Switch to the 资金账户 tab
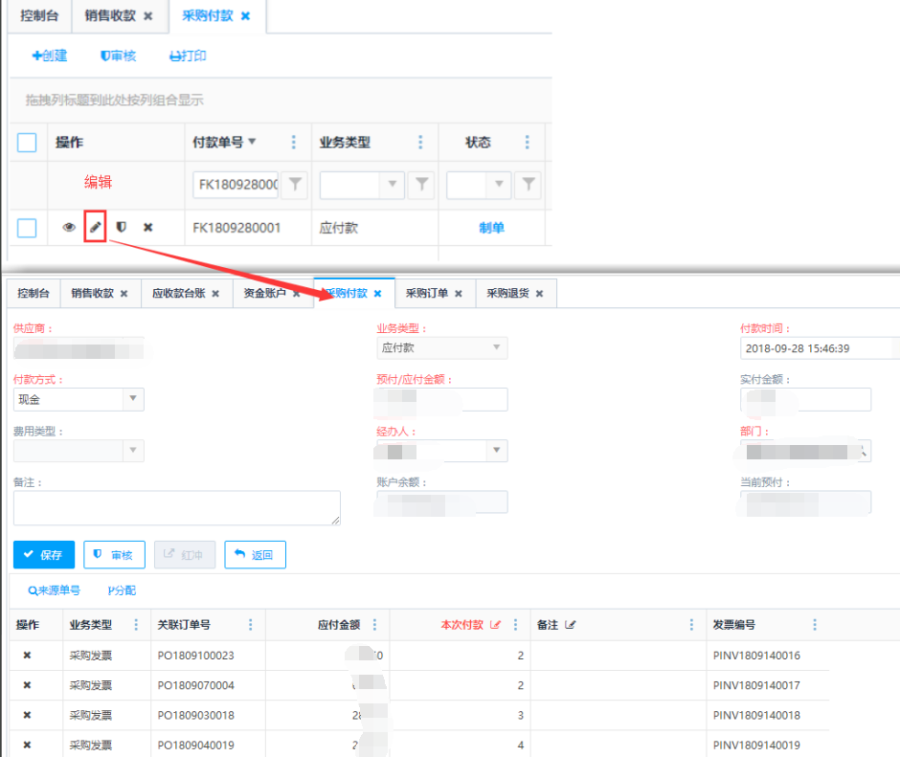The image size is (900, 757). [x=264, y=293]
